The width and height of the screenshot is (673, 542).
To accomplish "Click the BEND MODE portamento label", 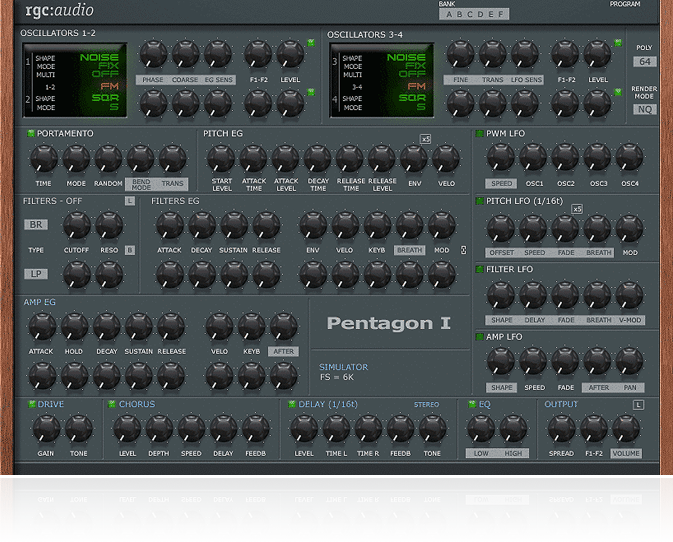I will (141, 185).
